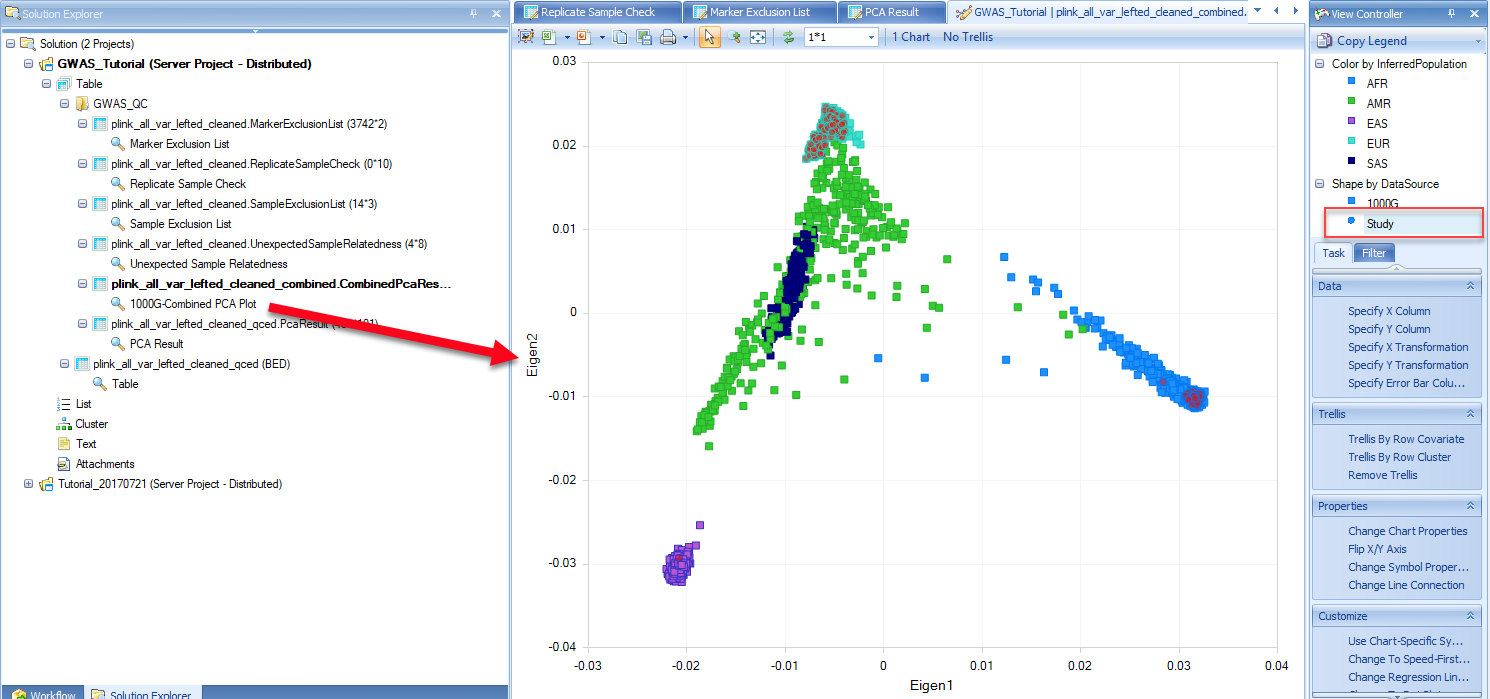Open the Solution Explorer bottom tab
Screen dimensions: 1490x699
[x=141, y=692]
